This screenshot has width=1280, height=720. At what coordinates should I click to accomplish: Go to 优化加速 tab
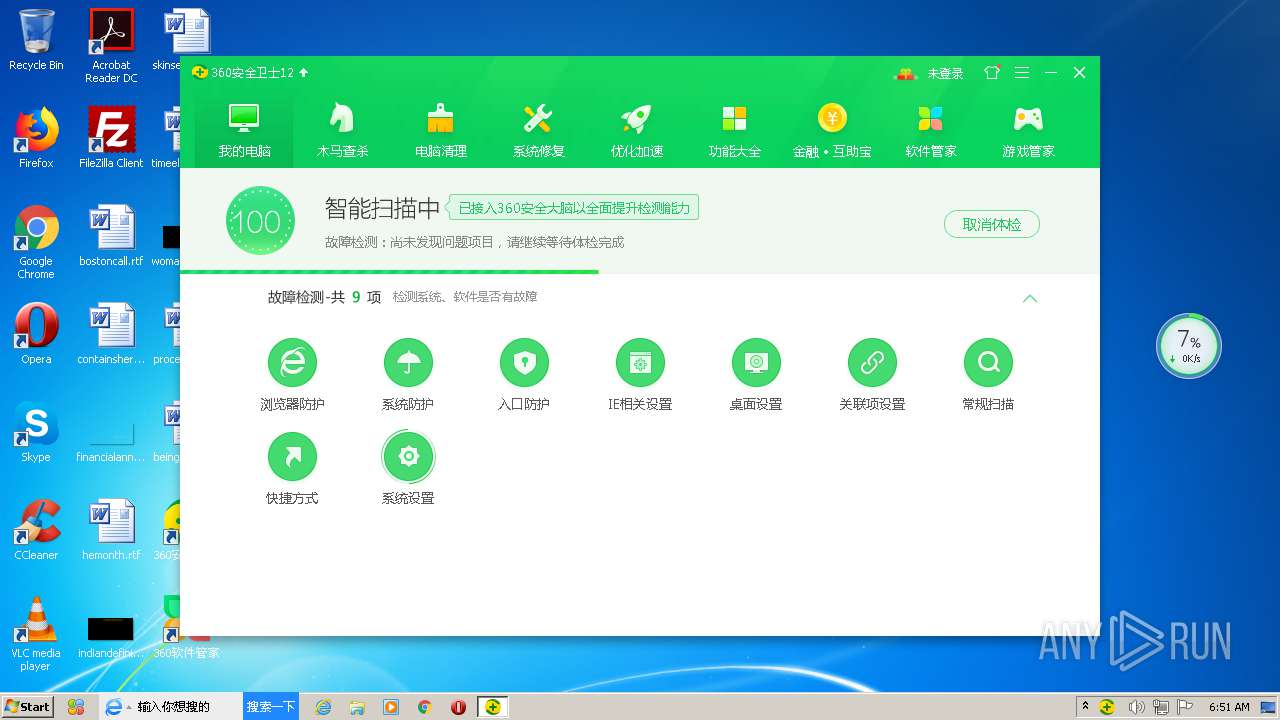coord(636,130)
